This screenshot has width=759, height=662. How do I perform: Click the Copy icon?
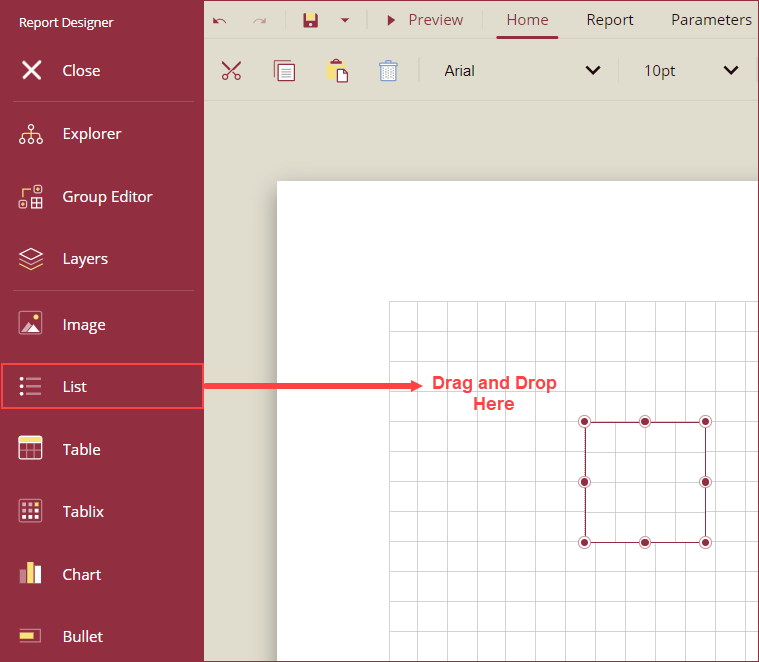point(285,71)
